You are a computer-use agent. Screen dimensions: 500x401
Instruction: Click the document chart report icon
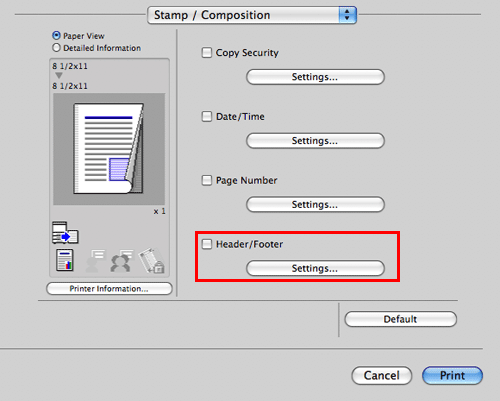[x=65, y=260]
